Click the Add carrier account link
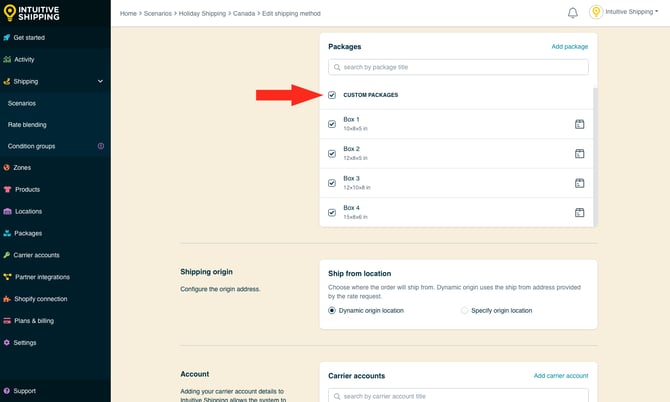The width and height of the screenshot is (670, 402). click(560, 376)
